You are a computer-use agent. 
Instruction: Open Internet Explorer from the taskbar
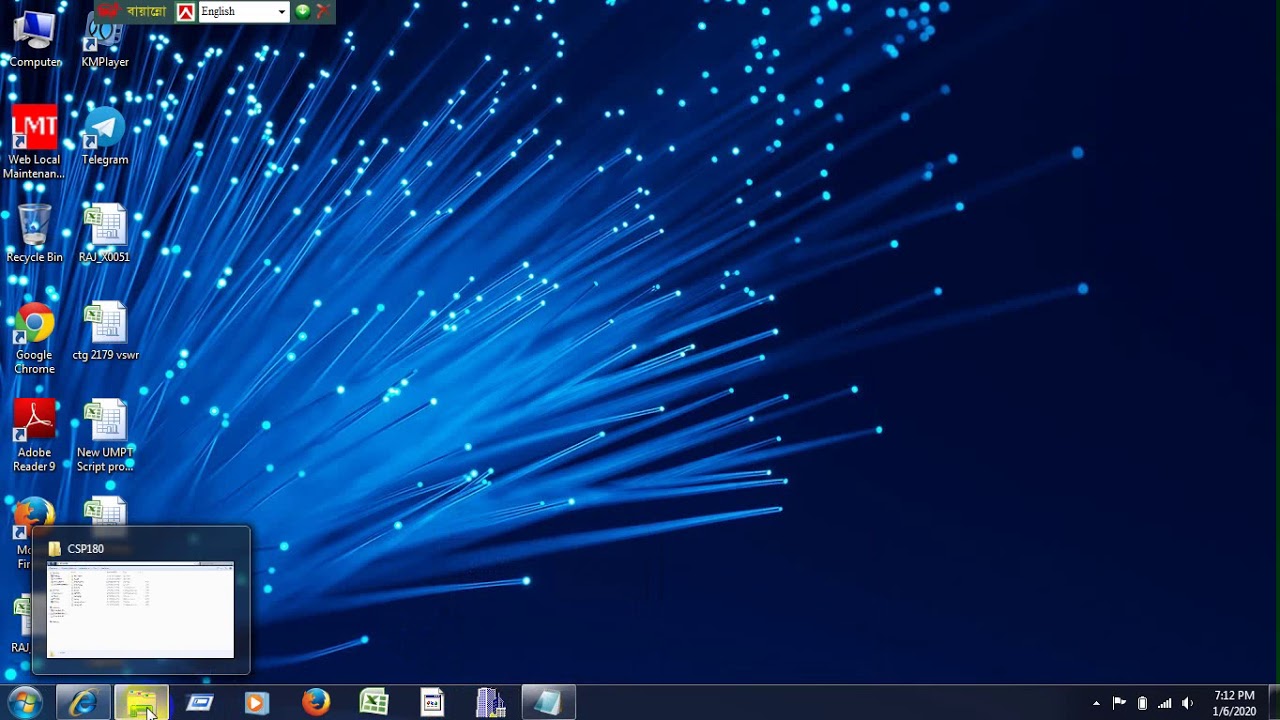(83, 702)
